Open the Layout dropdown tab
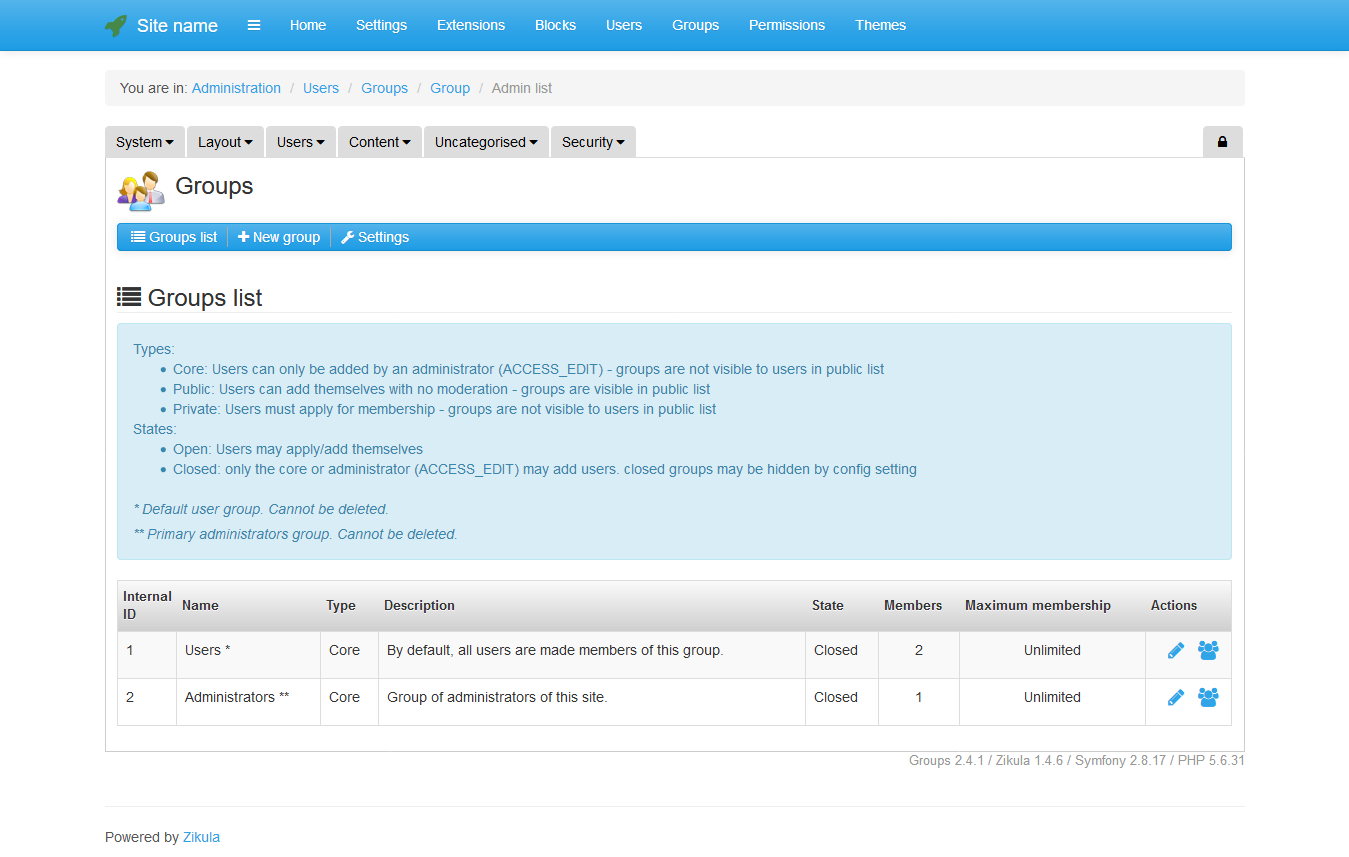The image size is (1349, 857). click(x=225, y=142)
